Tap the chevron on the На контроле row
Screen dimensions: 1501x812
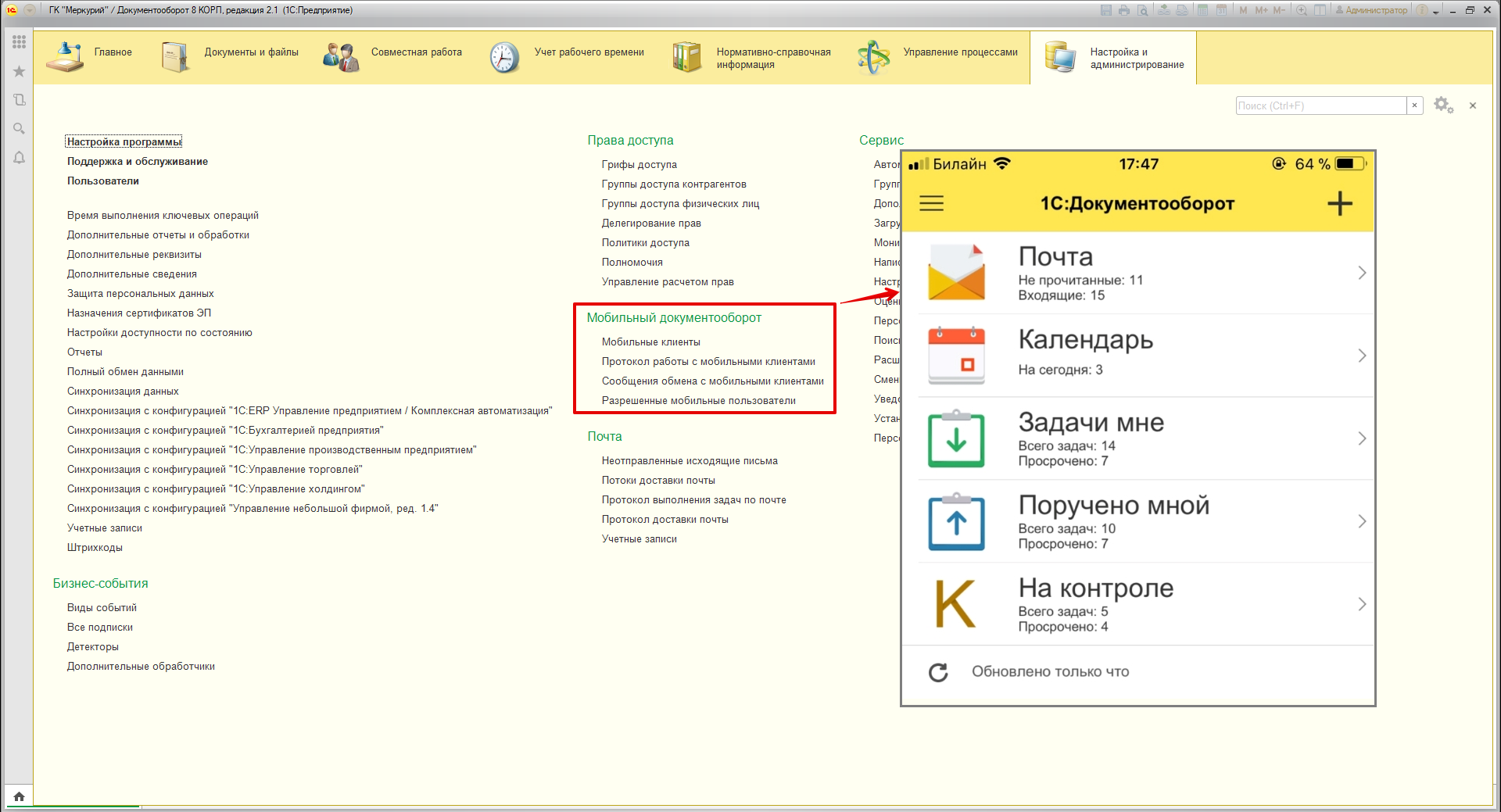(1362, 604)
